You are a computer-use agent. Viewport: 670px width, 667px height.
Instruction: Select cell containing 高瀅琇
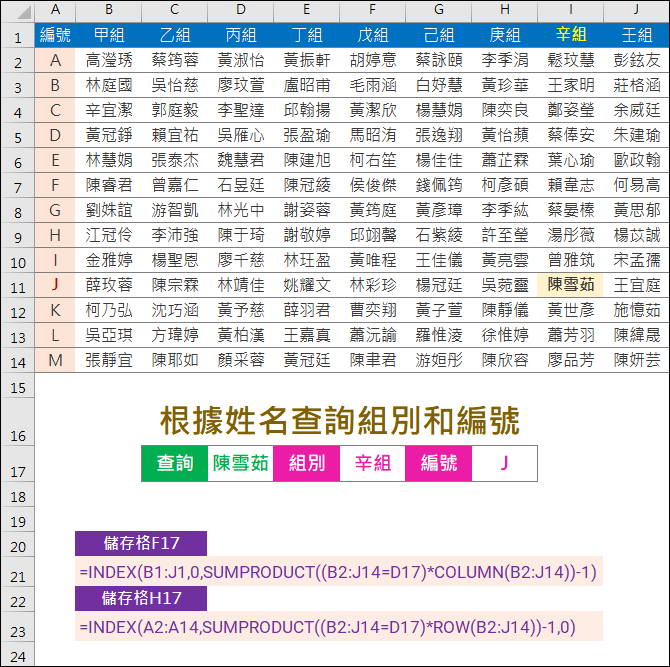pyautogui.click(x=109, y=60)
